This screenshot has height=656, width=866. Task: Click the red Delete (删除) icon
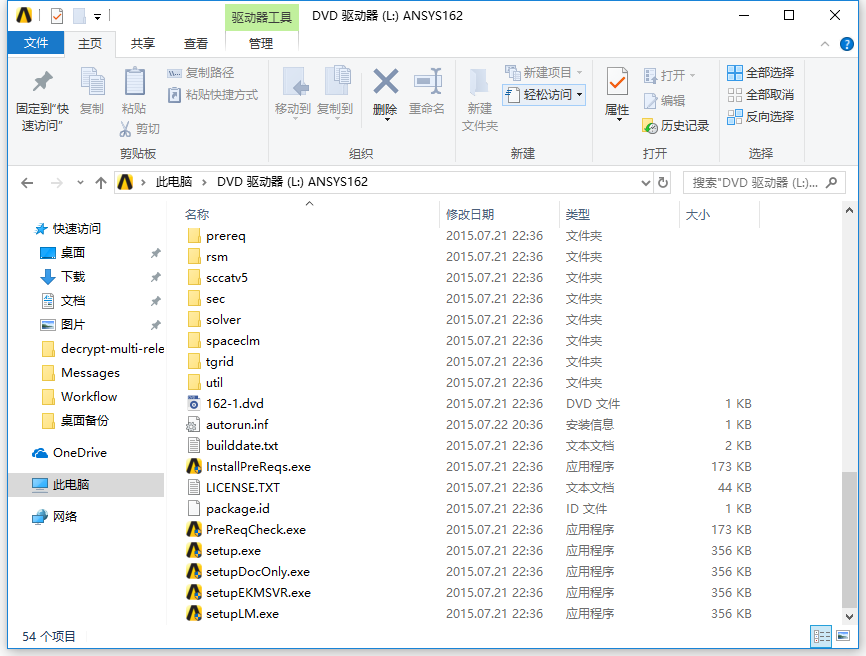386,82
